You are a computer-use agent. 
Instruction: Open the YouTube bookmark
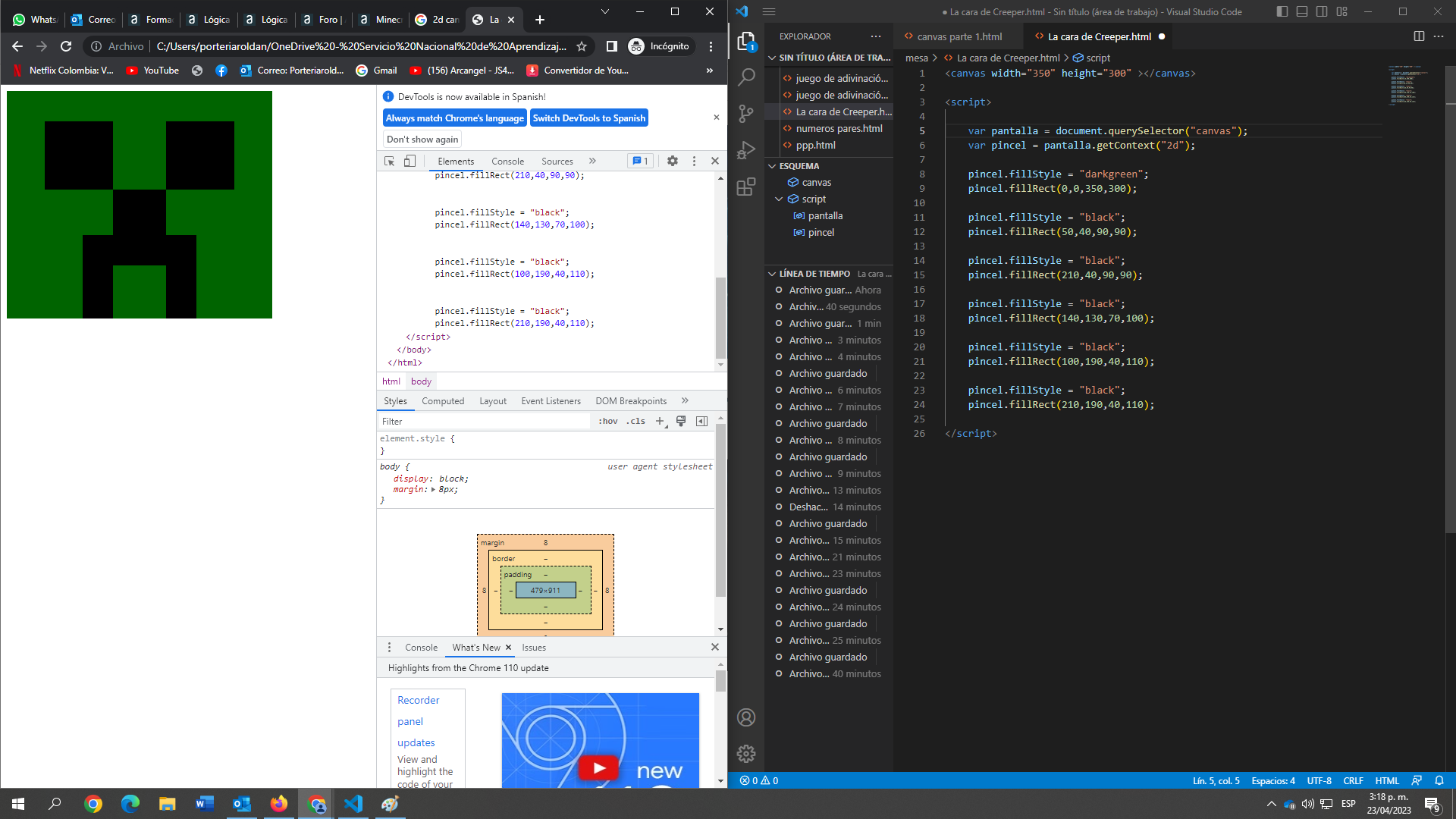pyautogui.click(x=153, y=71)
